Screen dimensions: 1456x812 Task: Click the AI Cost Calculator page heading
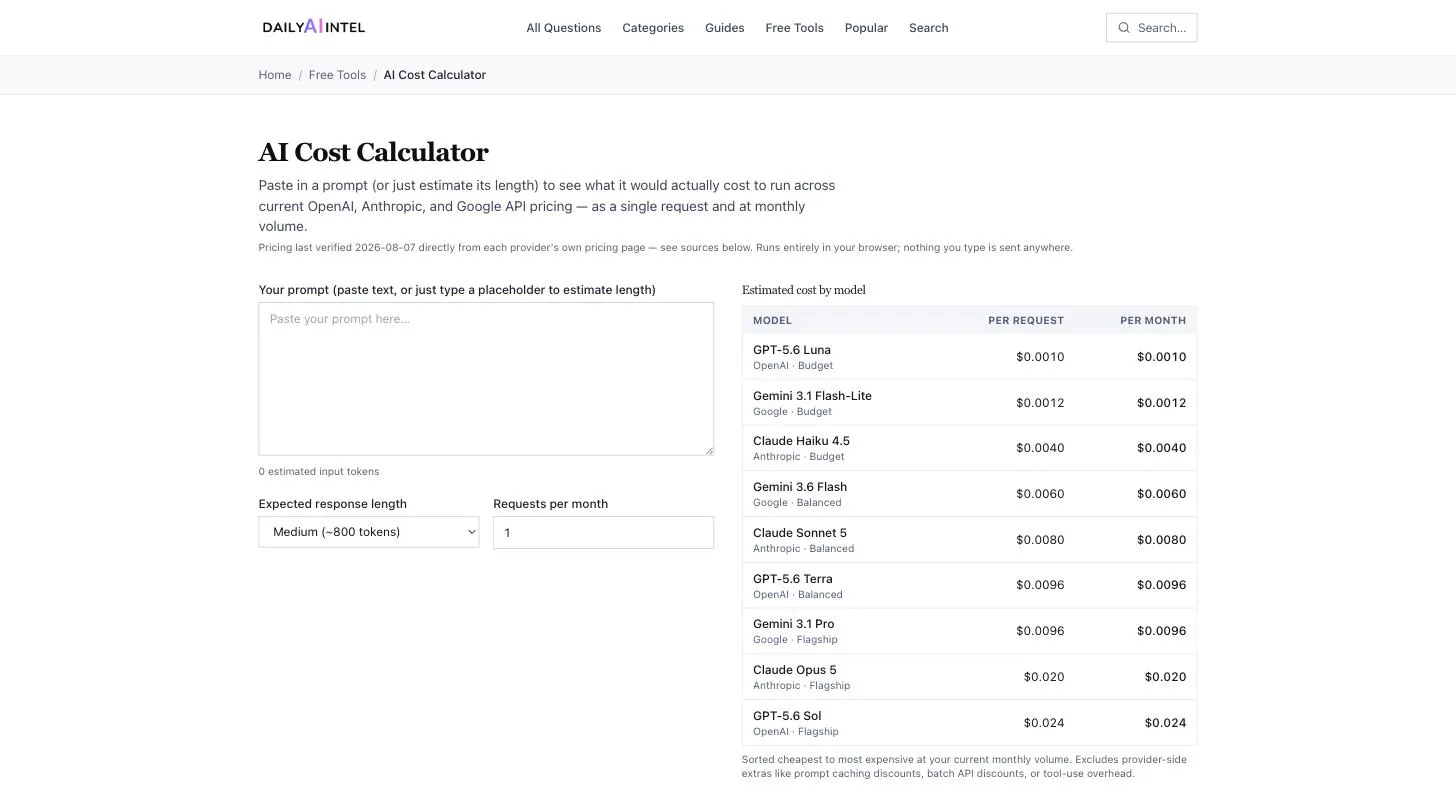(x=373, y=152)
